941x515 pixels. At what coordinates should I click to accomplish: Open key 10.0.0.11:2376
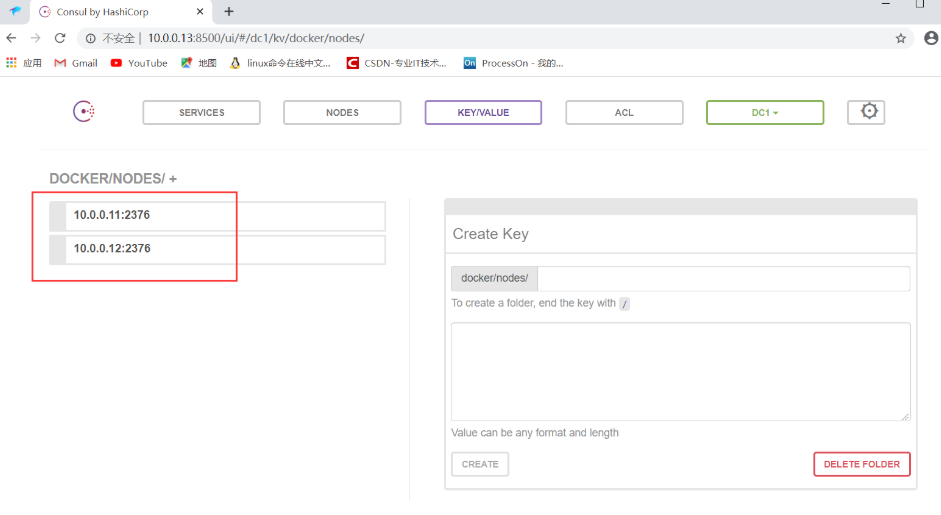(217, 215)
